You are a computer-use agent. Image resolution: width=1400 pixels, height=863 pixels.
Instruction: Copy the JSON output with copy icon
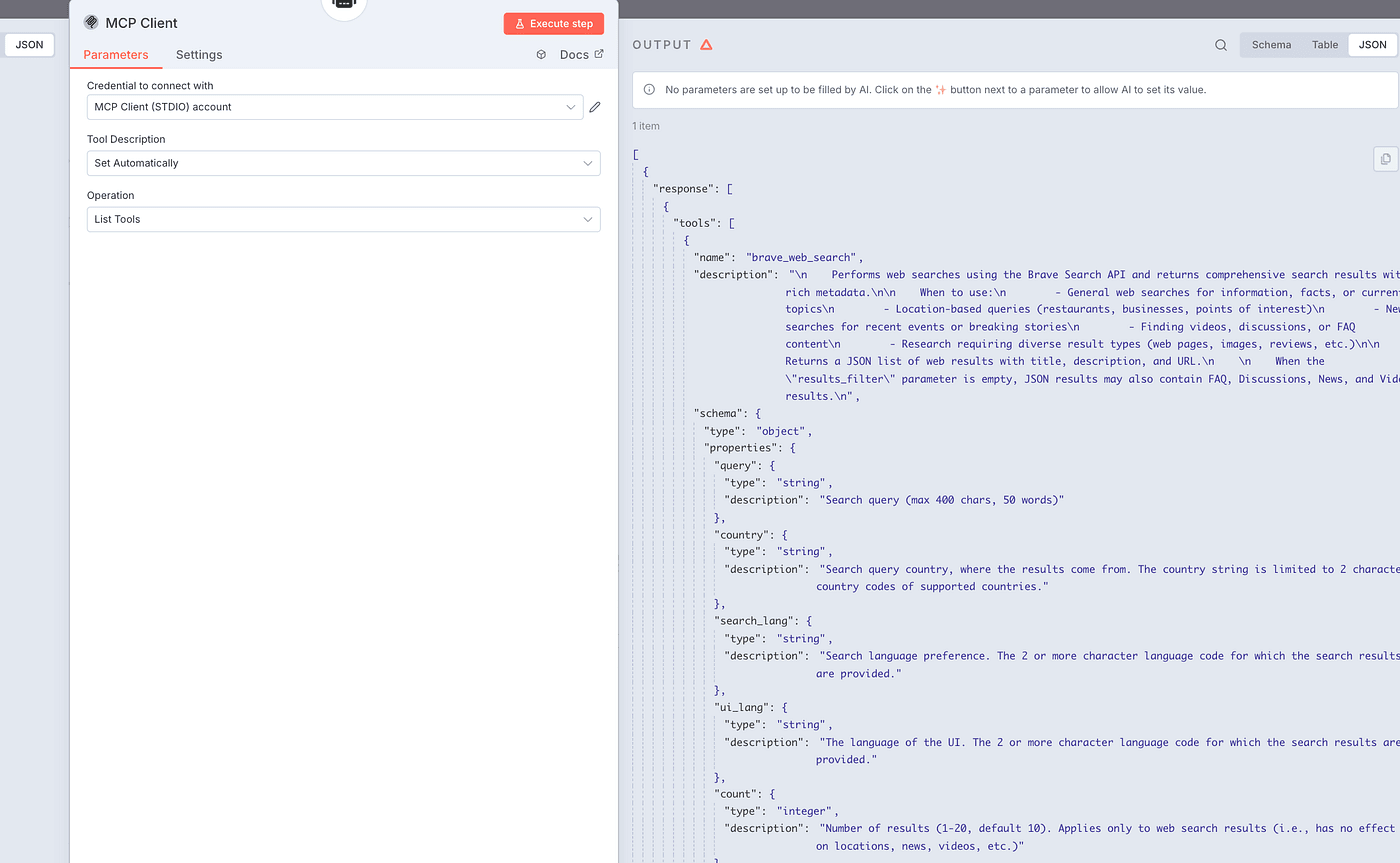coord(1385,159)
